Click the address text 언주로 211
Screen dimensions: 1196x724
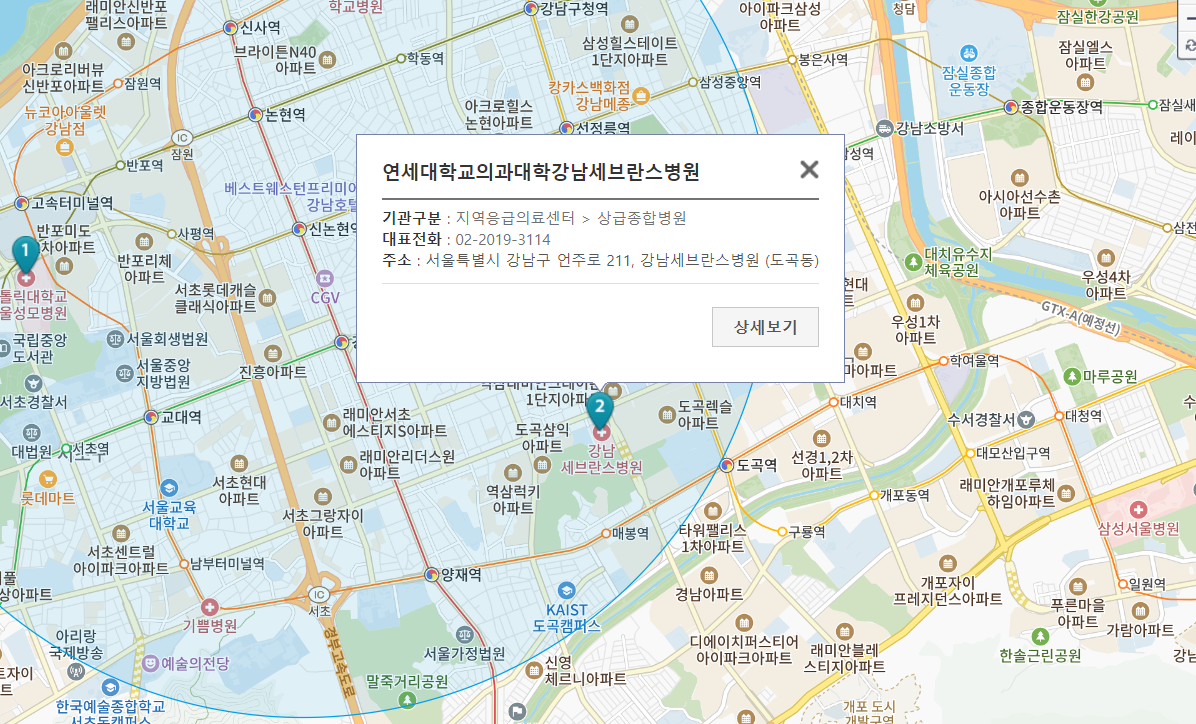pyautogui.click(x=593, y=260)
